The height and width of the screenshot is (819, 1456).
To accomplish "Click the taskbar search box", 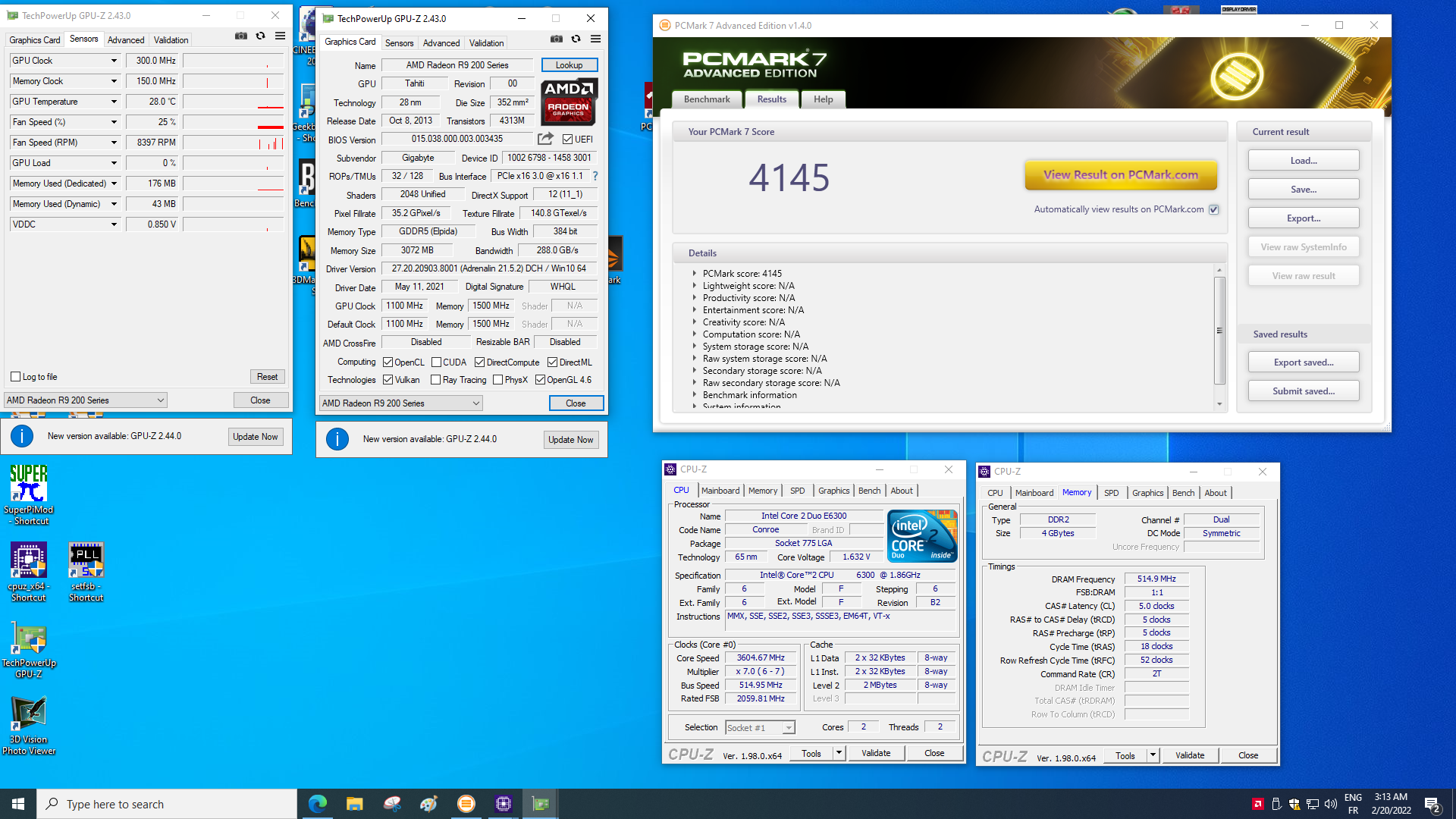I will 167,804.
